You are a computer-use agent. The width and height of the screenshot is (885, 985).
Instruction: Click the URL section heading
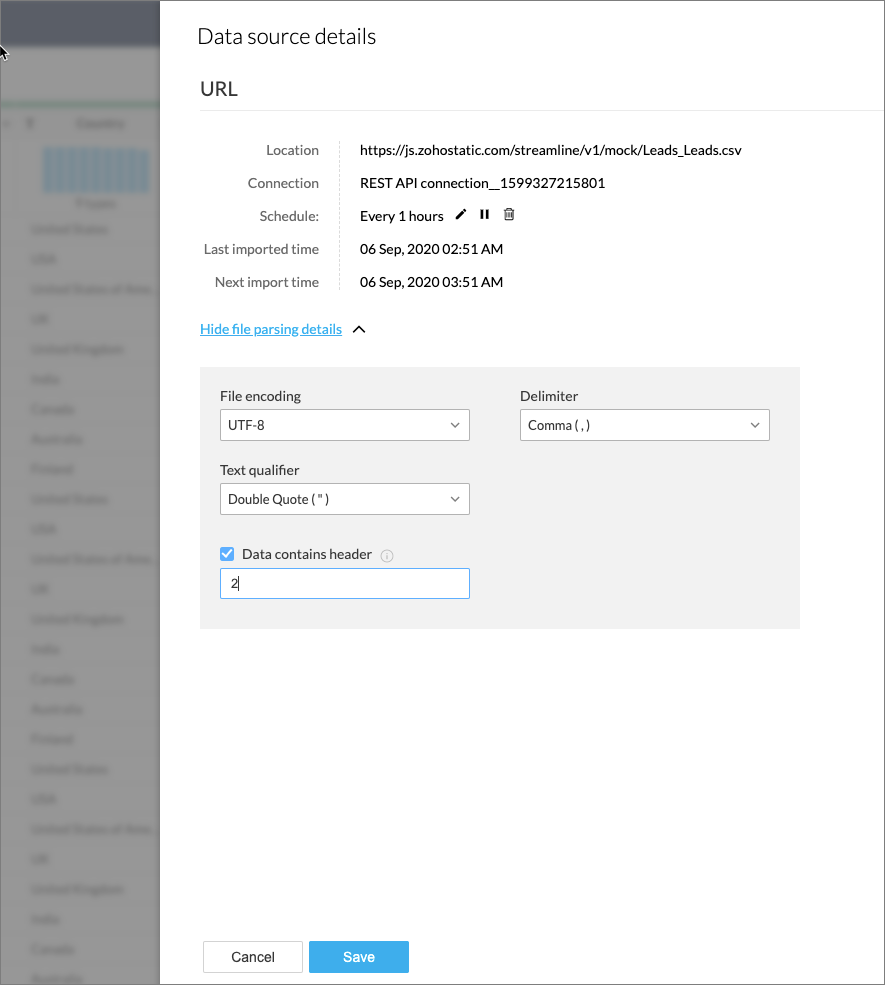(219, 89)
